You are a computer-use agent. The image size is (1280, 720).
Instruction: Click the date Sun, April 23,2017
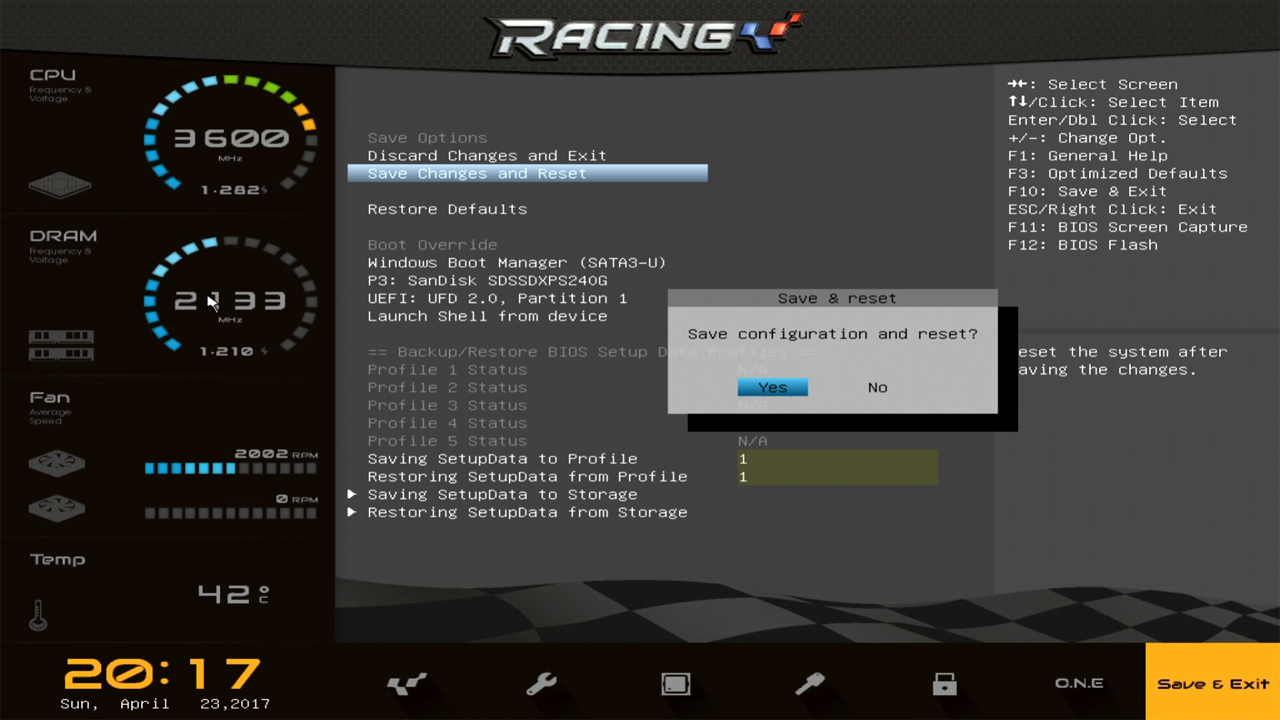pos(165,704)
